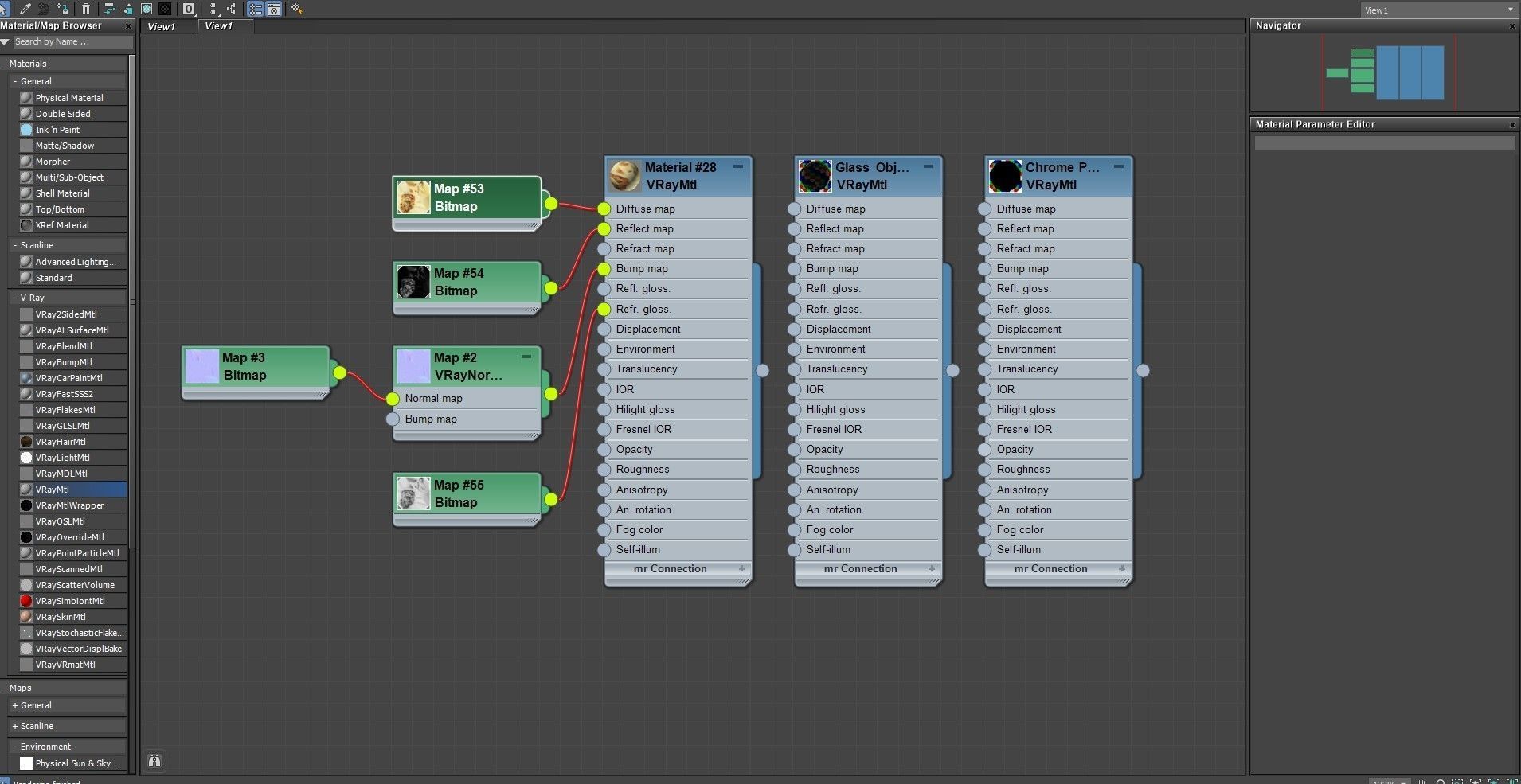Collapse the Scanline materials subgroup
This screenshot has width=1521, height=784.
tap(15, 245)
